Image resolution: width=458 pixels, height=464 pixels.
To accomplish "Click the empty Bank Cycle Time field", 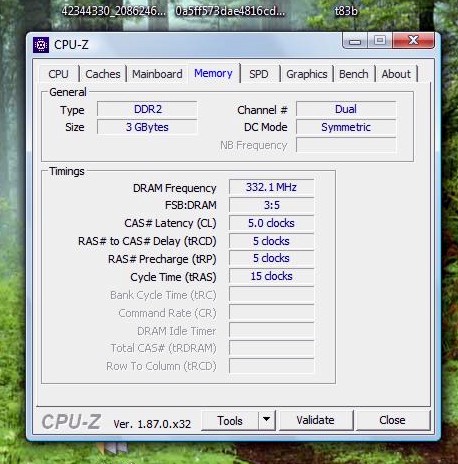I will [x=271, y=295].
